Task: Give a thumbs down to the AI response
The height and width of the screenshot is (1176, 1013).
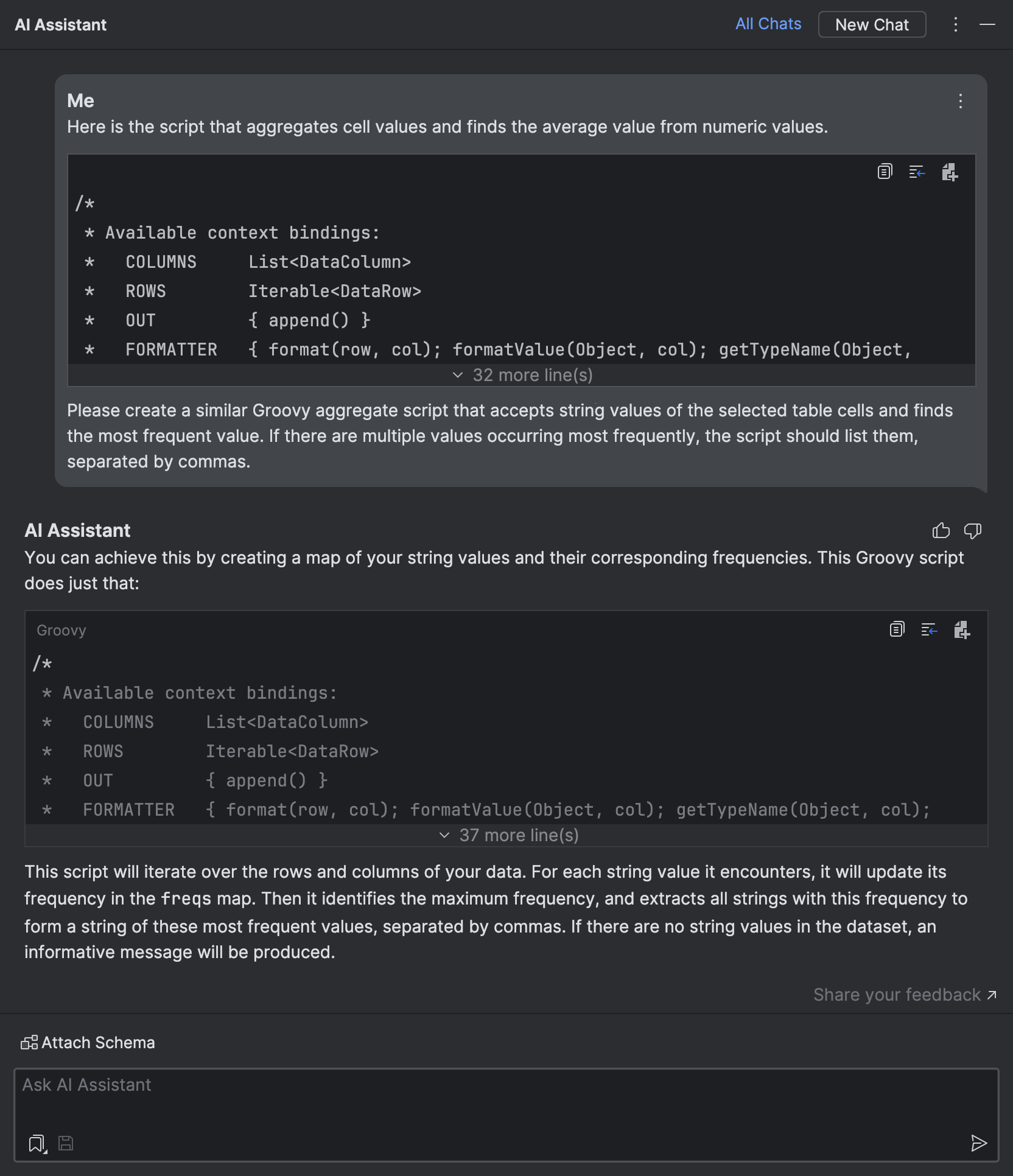Action: click(x=973, y=531)
